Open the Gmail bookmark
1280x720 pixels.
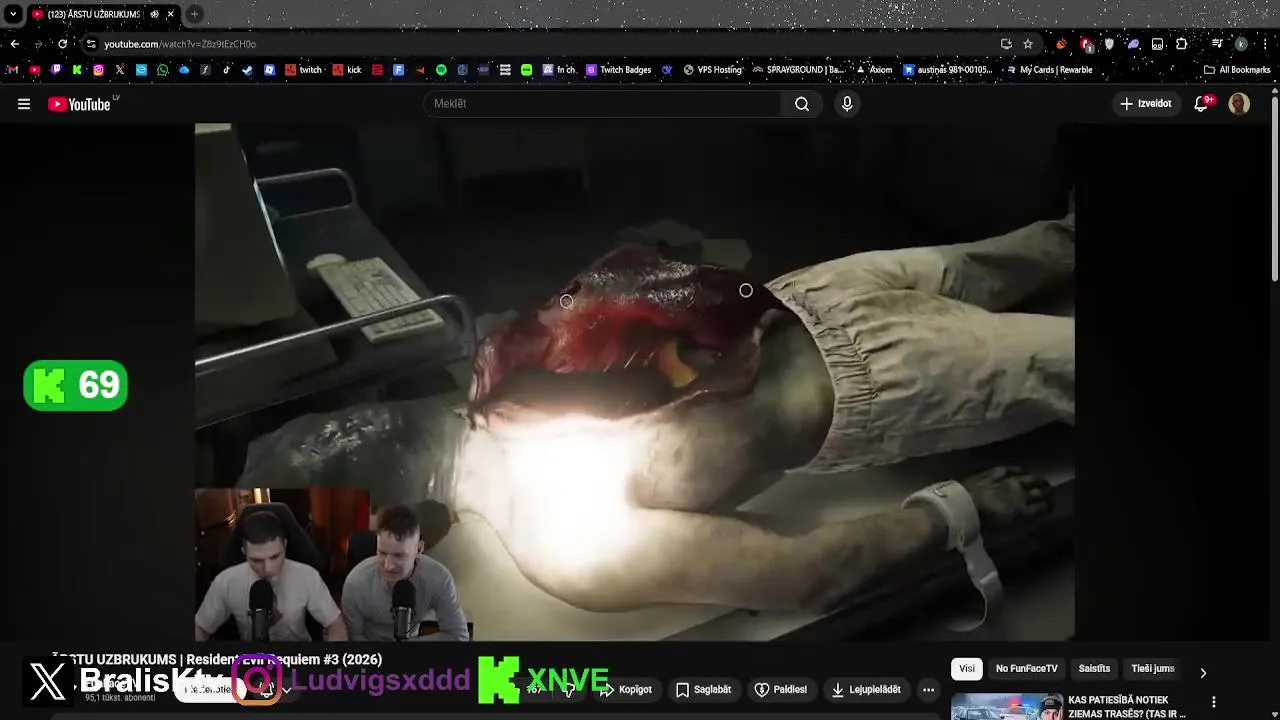pyautogui.click(x=12, y=70)
